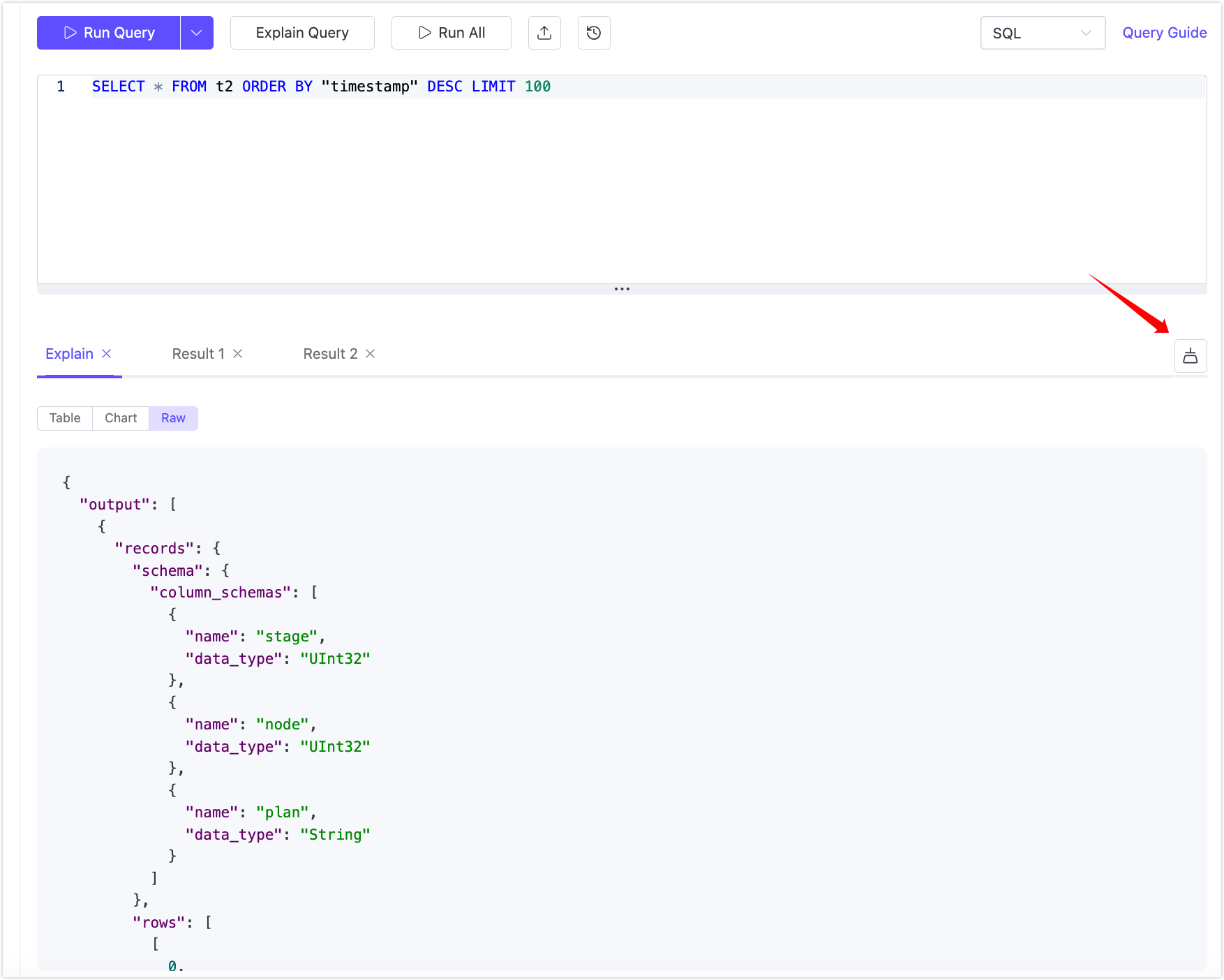Switch to the Result 2 tab
The height and width of the screenshot is (980, 1224).
coord(329,353)
